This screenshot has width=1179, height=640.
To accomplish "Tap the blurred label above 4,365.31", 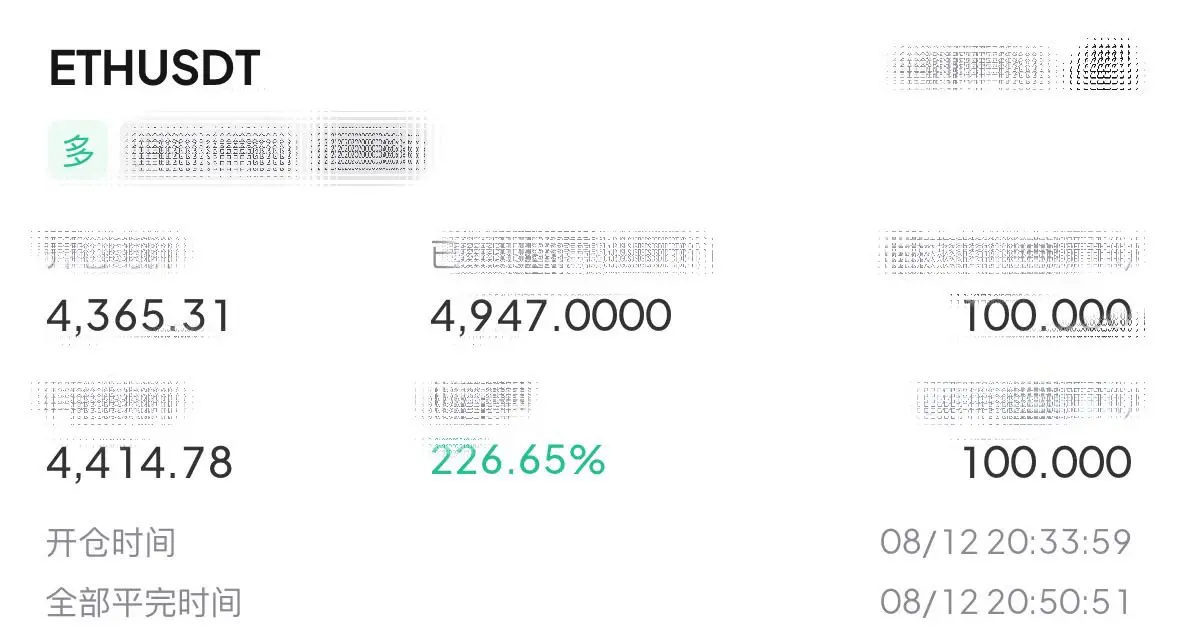I will coord(113,254).
